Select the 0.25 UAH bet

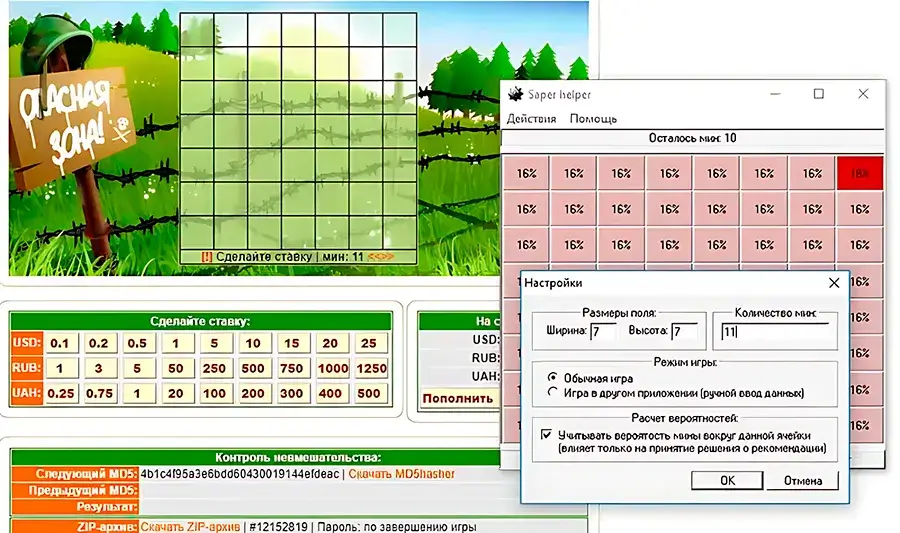point(61,394)
